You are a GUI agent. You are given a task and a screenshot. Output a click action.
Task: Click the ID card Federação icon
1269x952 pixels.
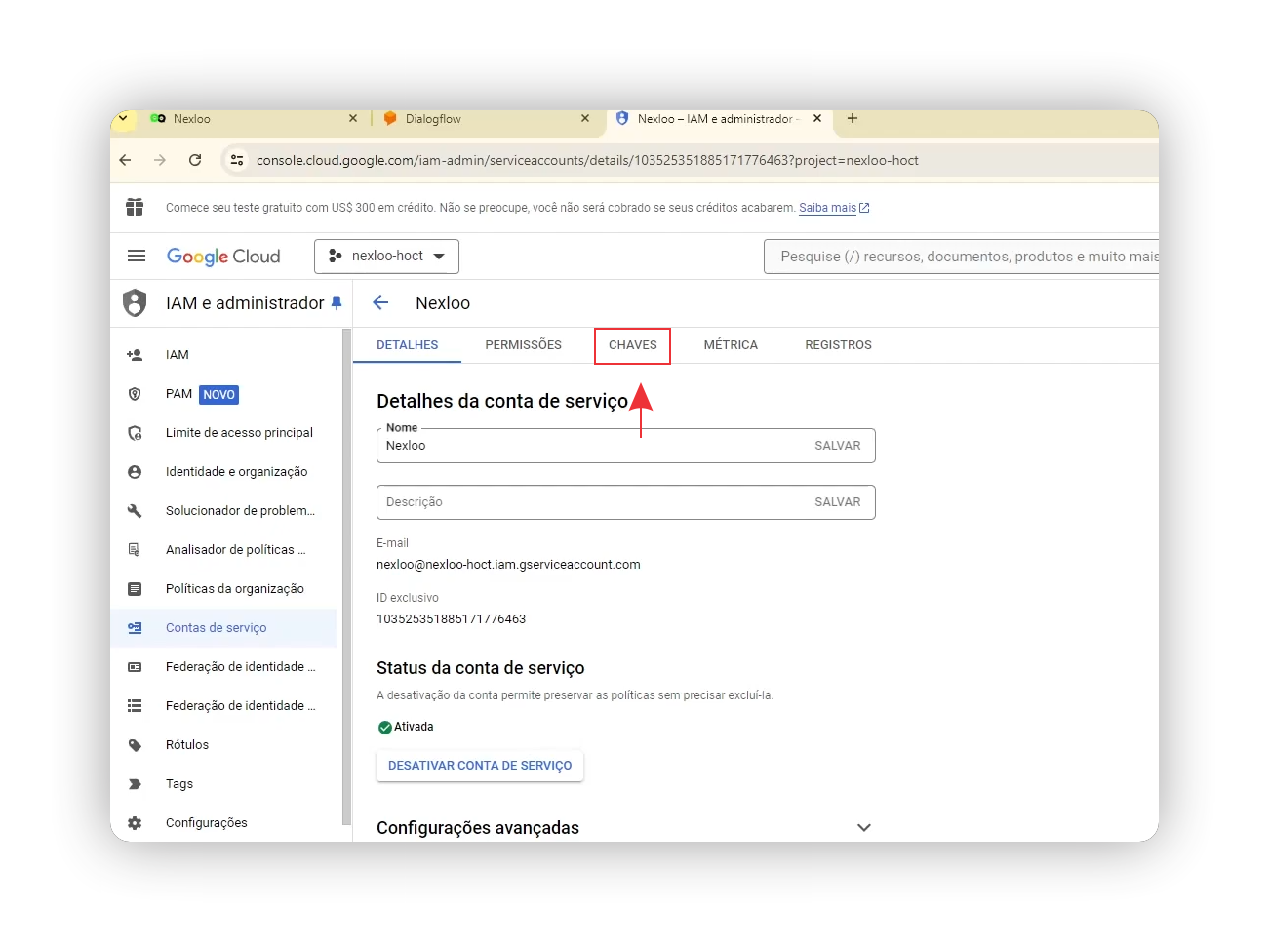[x=135, y=667]
